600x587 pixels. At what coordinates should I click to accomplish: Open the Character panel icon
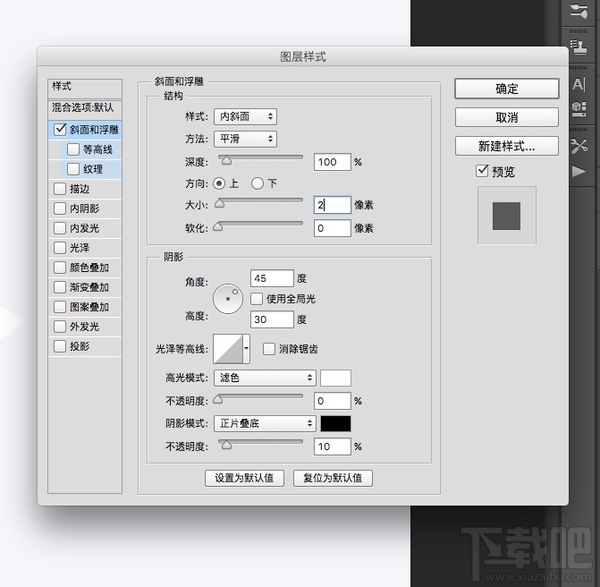[x=579, y=84]
